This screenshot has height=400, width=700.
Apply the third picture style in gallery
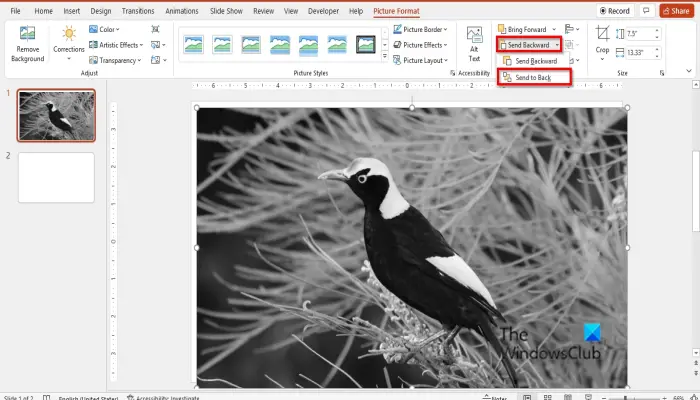[250, 45]
